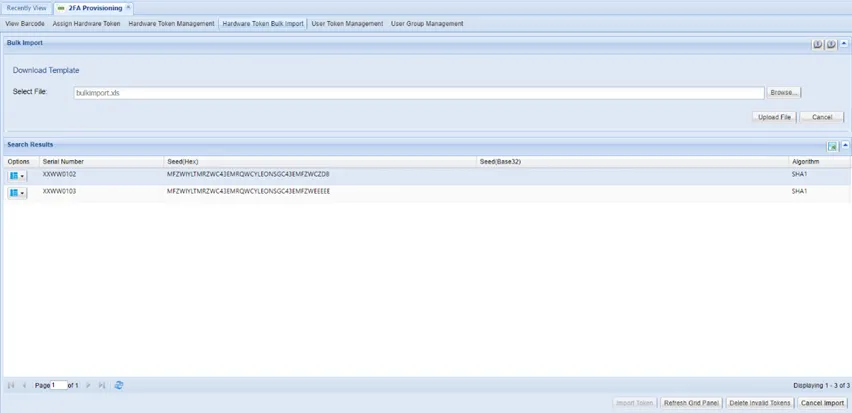Click the Cancel Import button
The width and height of the screenshot is (852, 413).
[x=822, y=403]
